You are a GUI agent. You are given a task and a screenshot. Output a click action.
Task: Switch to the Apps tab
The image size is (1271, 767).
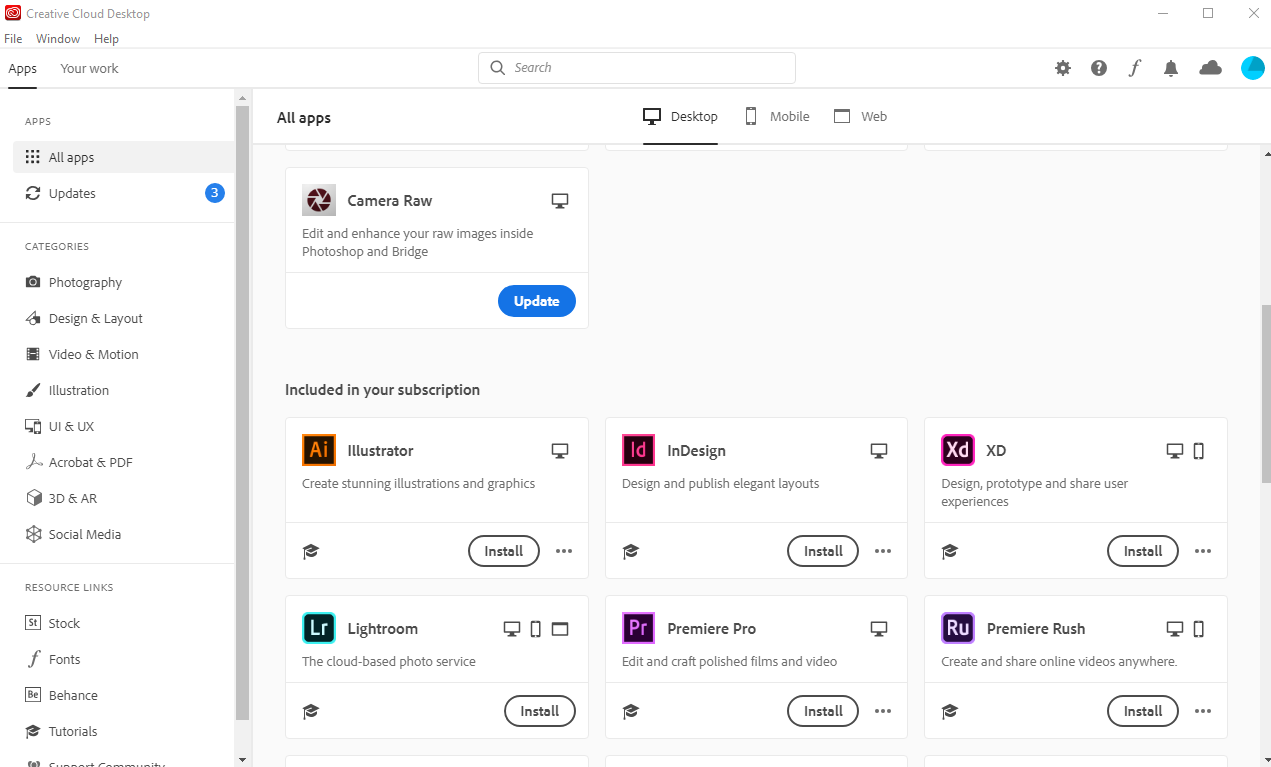(x=22, y=68)
